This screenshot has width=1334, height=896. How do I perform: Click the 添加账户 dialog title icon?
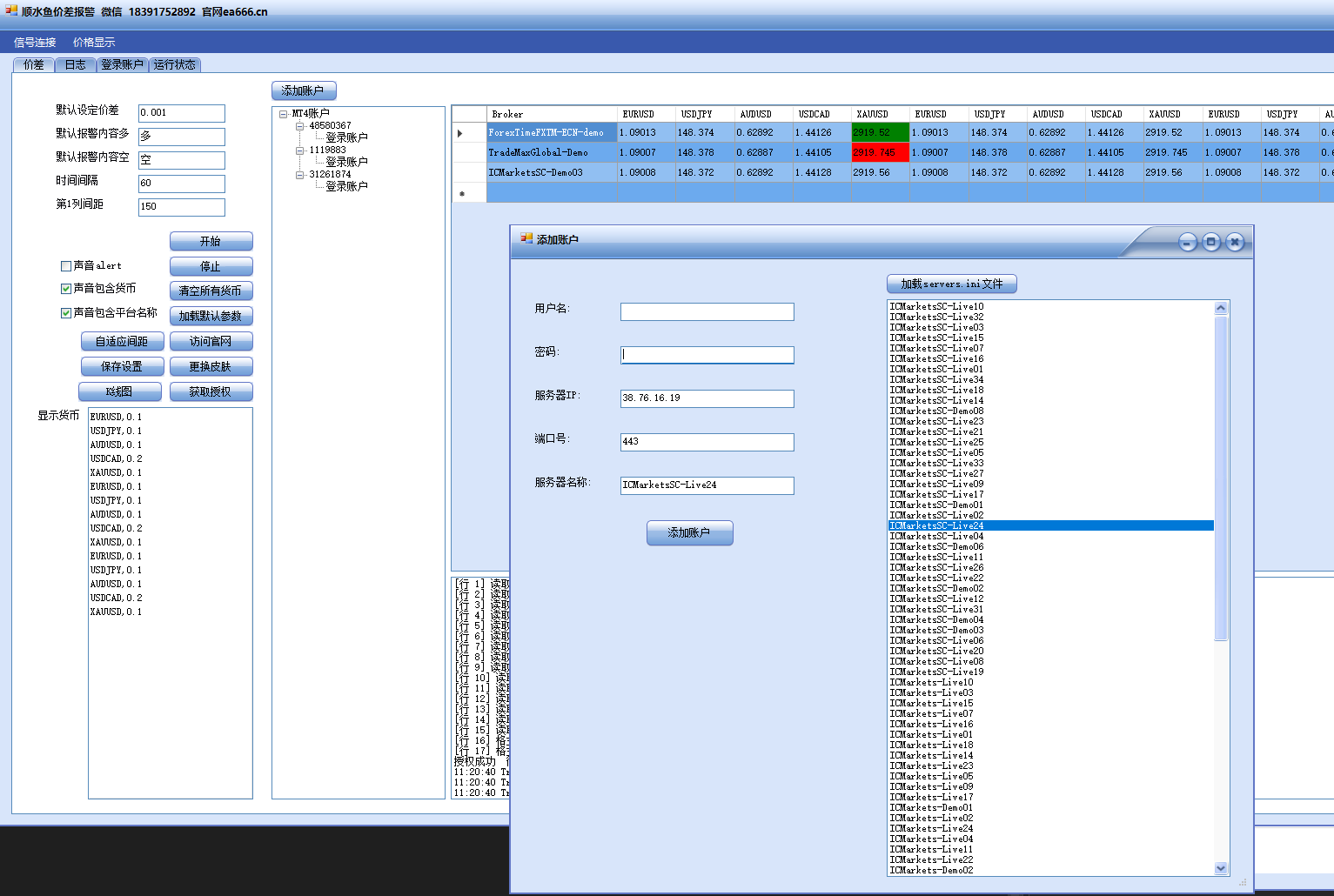point(526,238)
